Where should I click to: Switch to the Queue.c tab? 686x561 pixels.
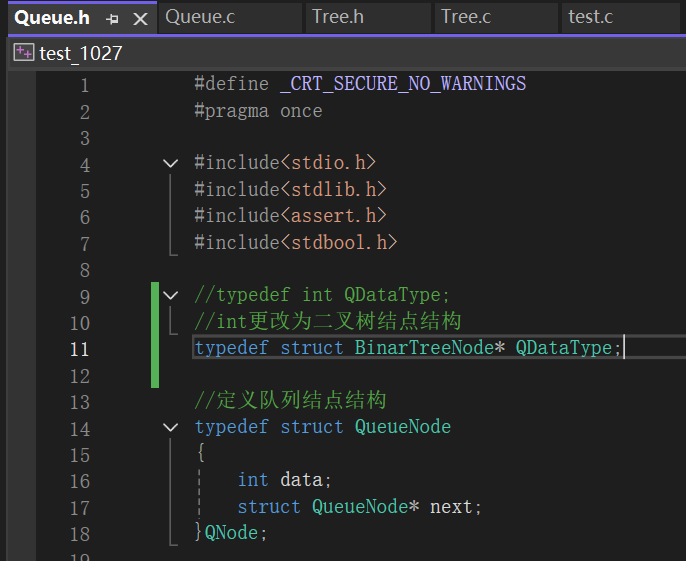(230, 18)
